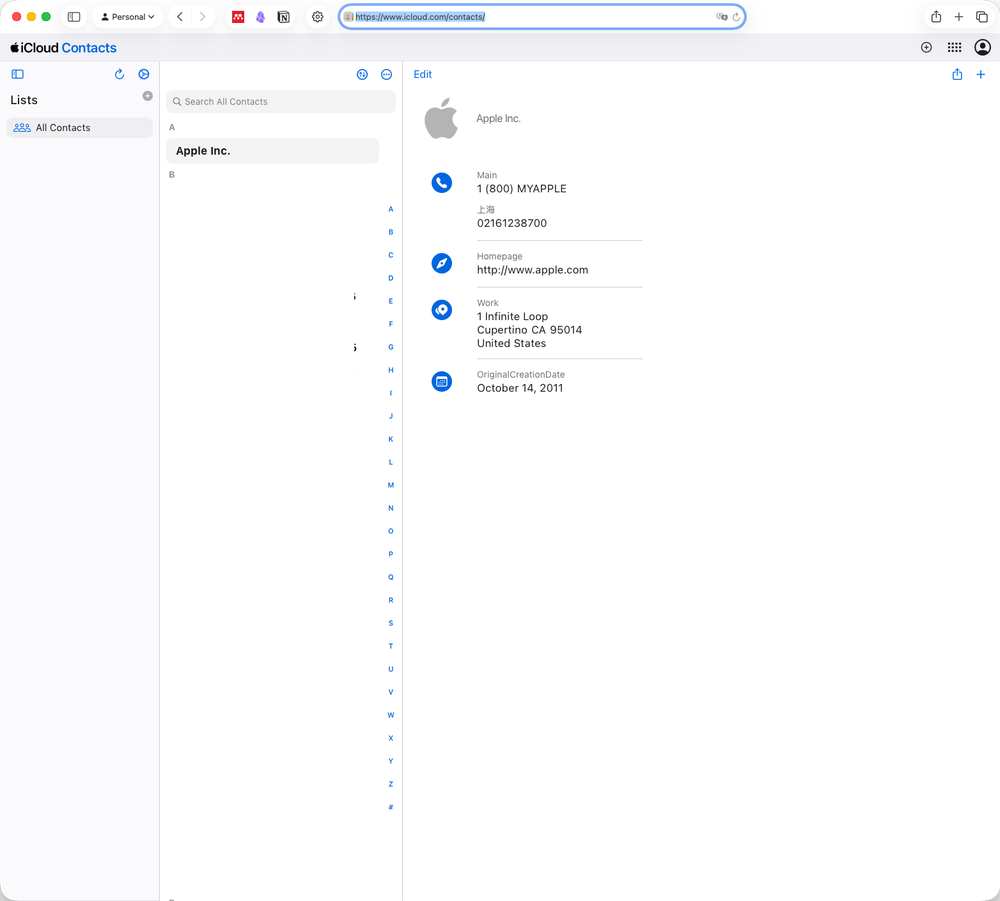This screenshot has width=1000, height=901.
Task: Go forward with the Safari forward arrow
Action: (x=202, y=17)
